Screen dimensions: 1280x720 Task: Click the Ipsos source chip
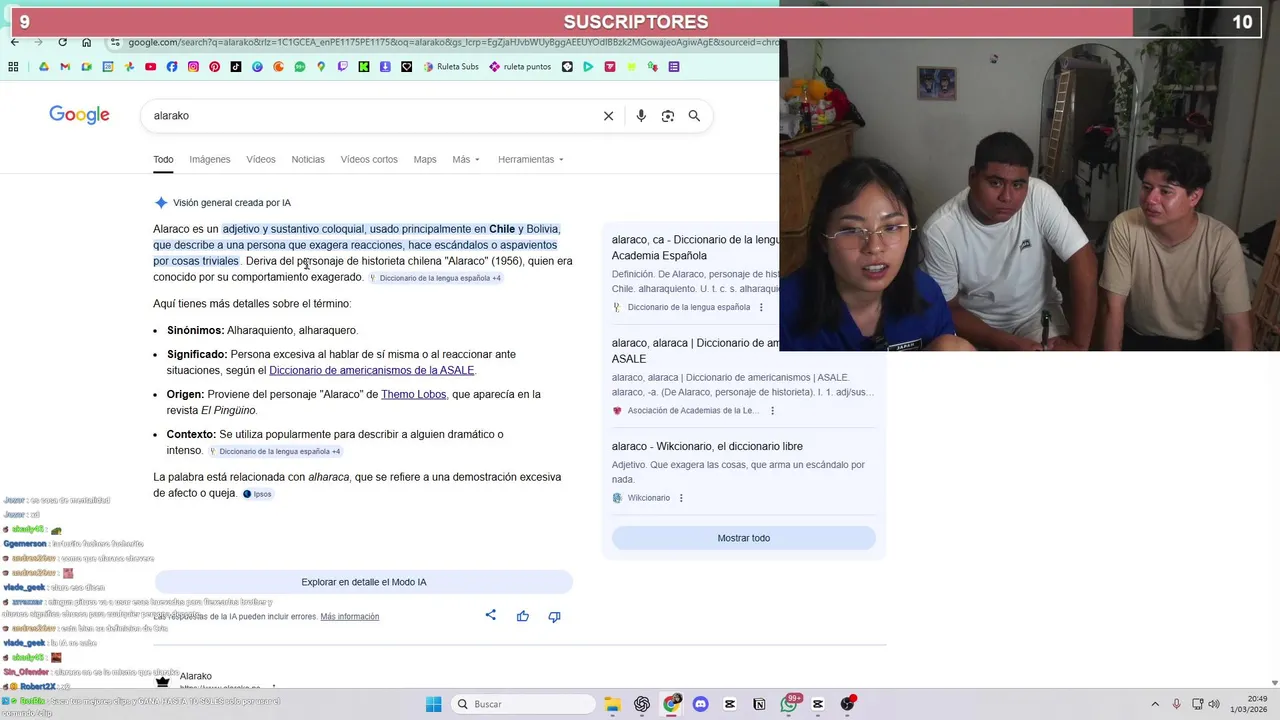[x=257, y=494]
